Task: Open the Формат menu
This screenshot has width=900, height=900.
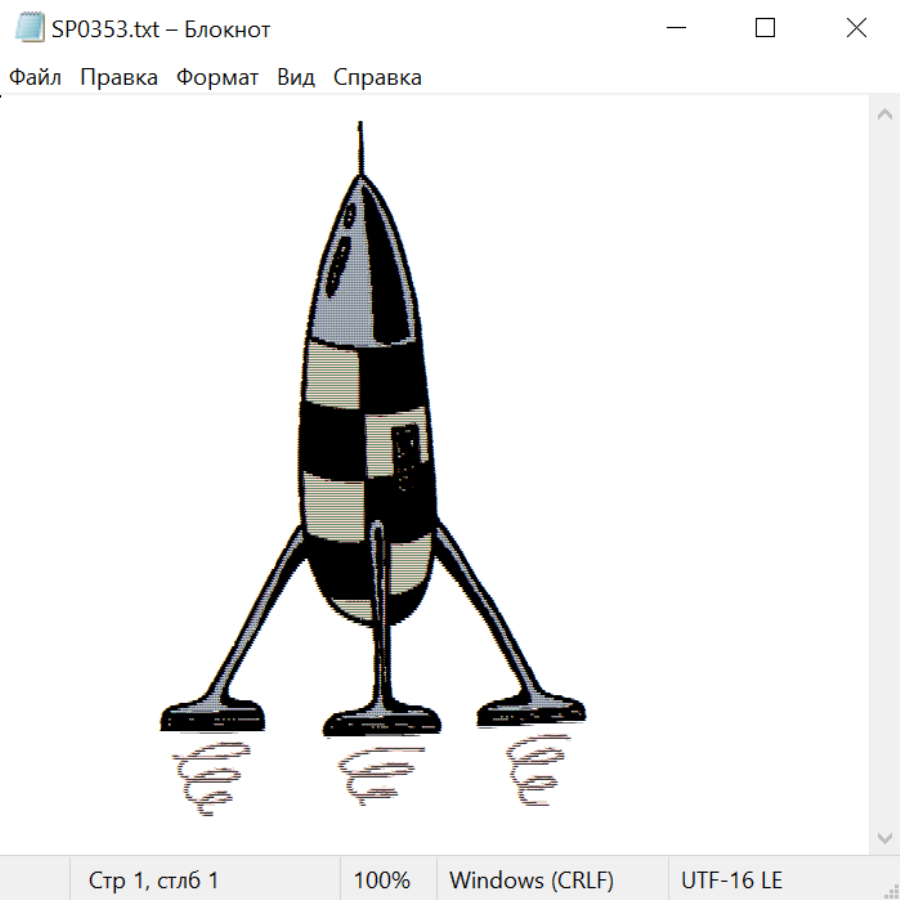Action: coord(217,78)
